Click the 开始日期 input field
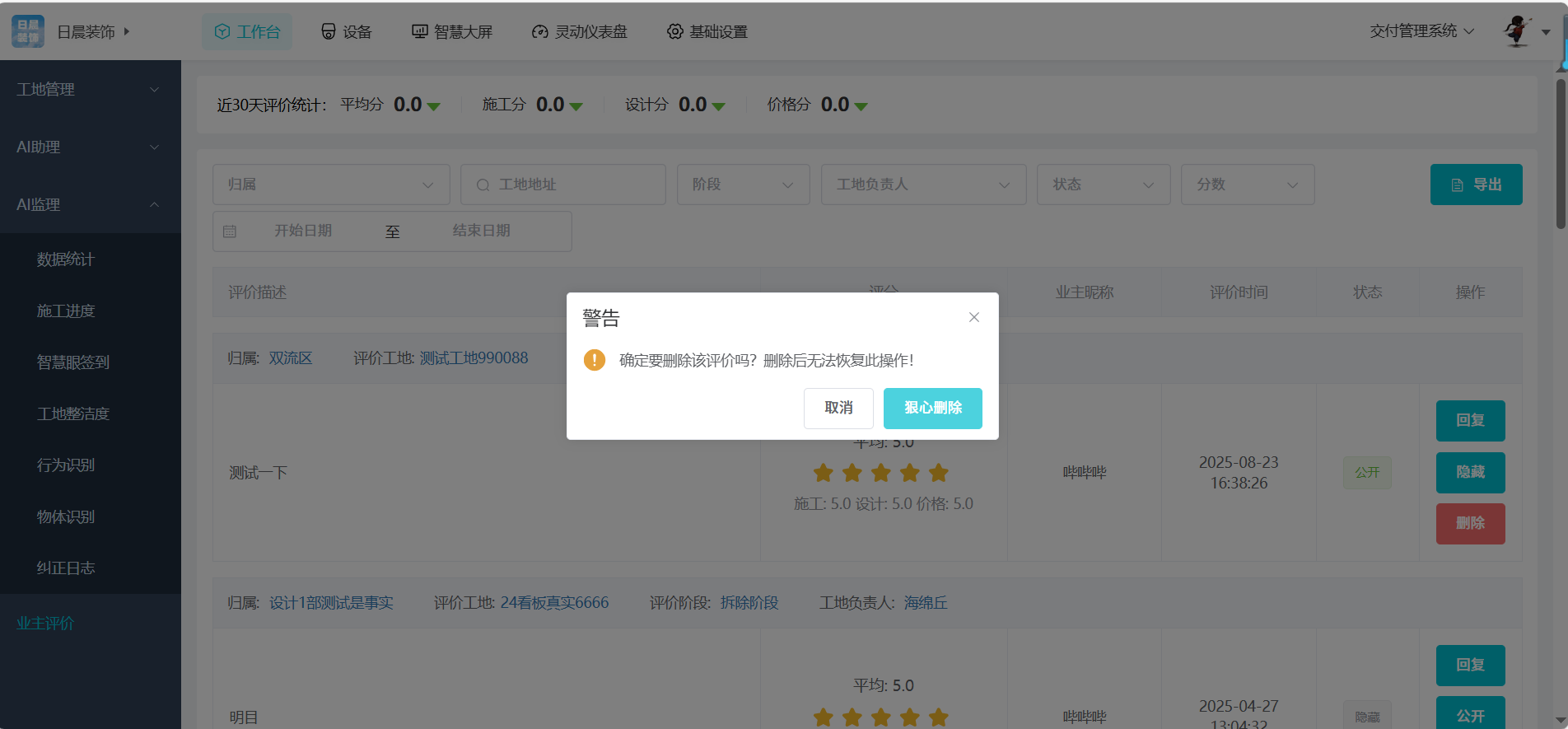Screen dimensions: 1568x729 tap(303, 231)
